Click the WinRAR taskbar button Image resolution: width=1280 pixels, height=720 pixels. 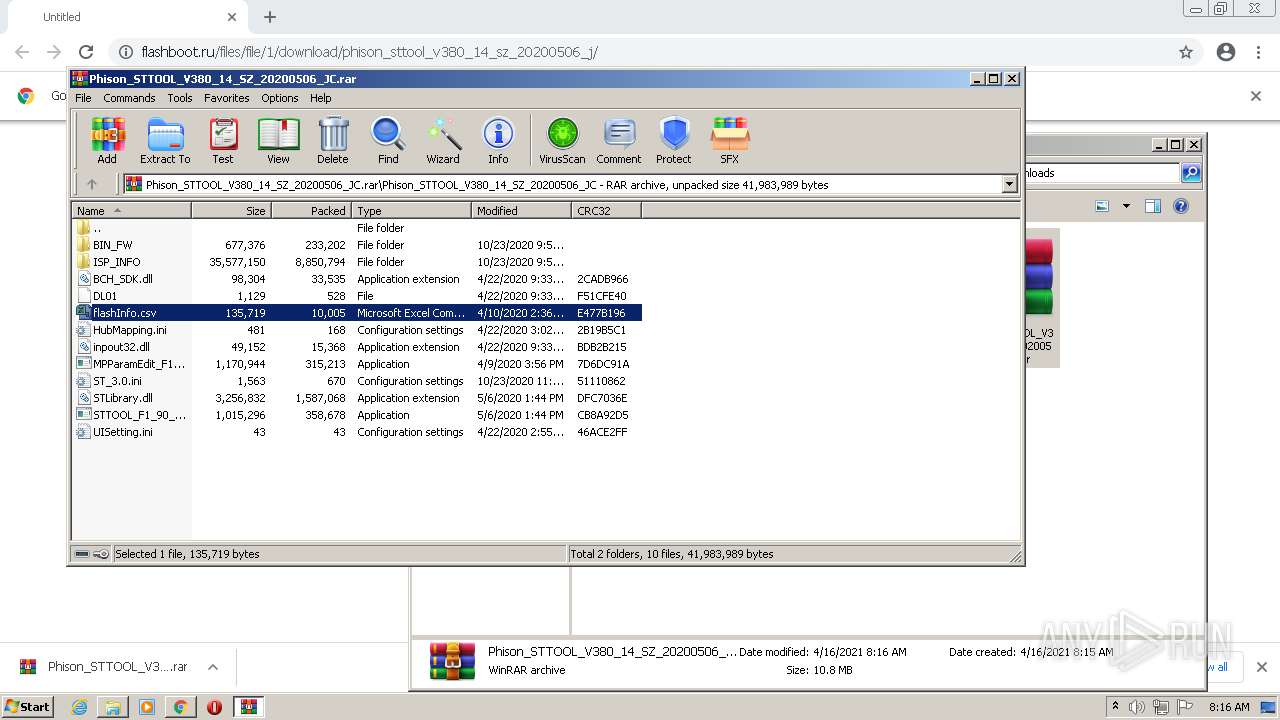click(x=249, y=707)
